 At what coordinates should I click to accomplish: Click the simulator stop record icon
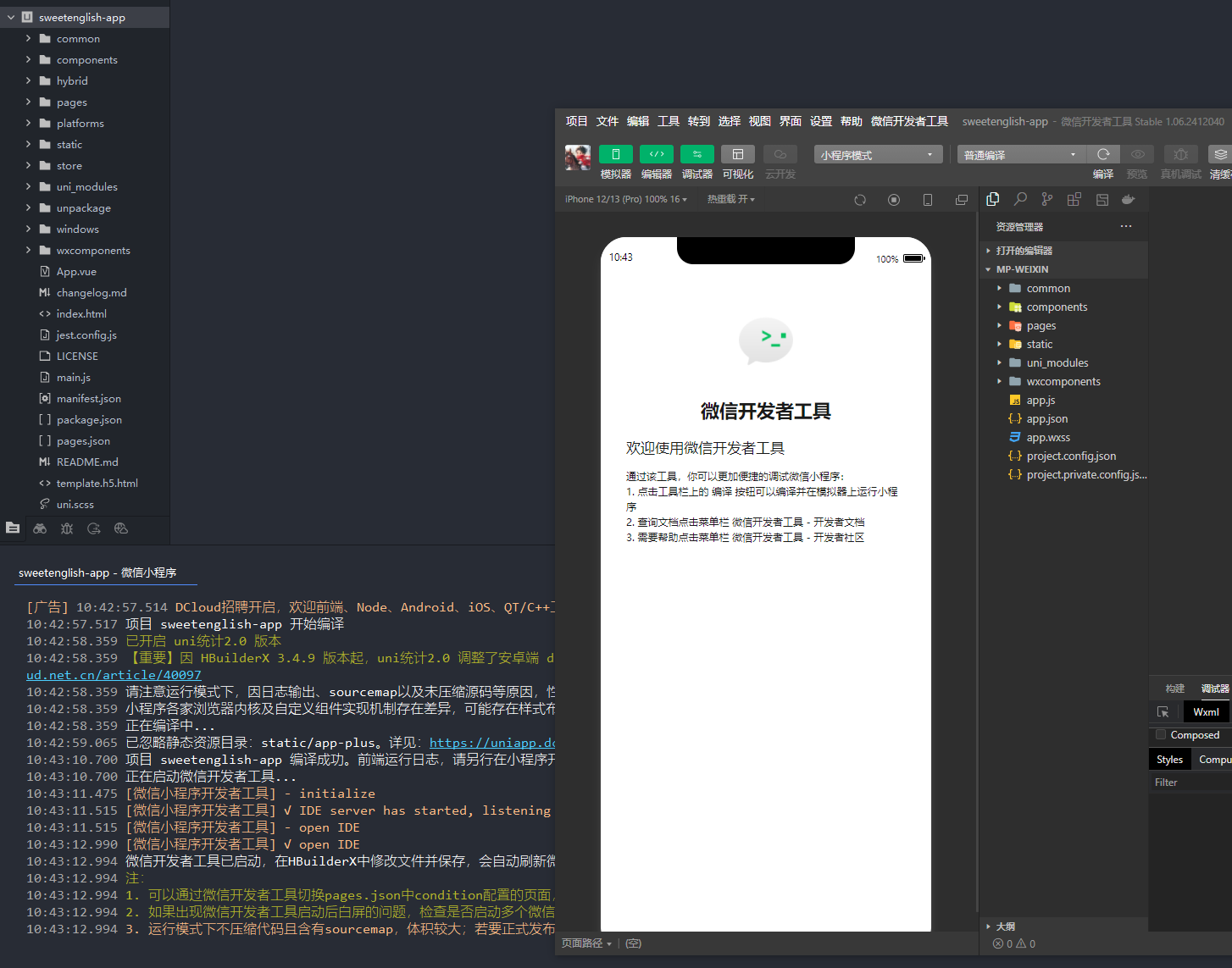[x=894, y=200]
